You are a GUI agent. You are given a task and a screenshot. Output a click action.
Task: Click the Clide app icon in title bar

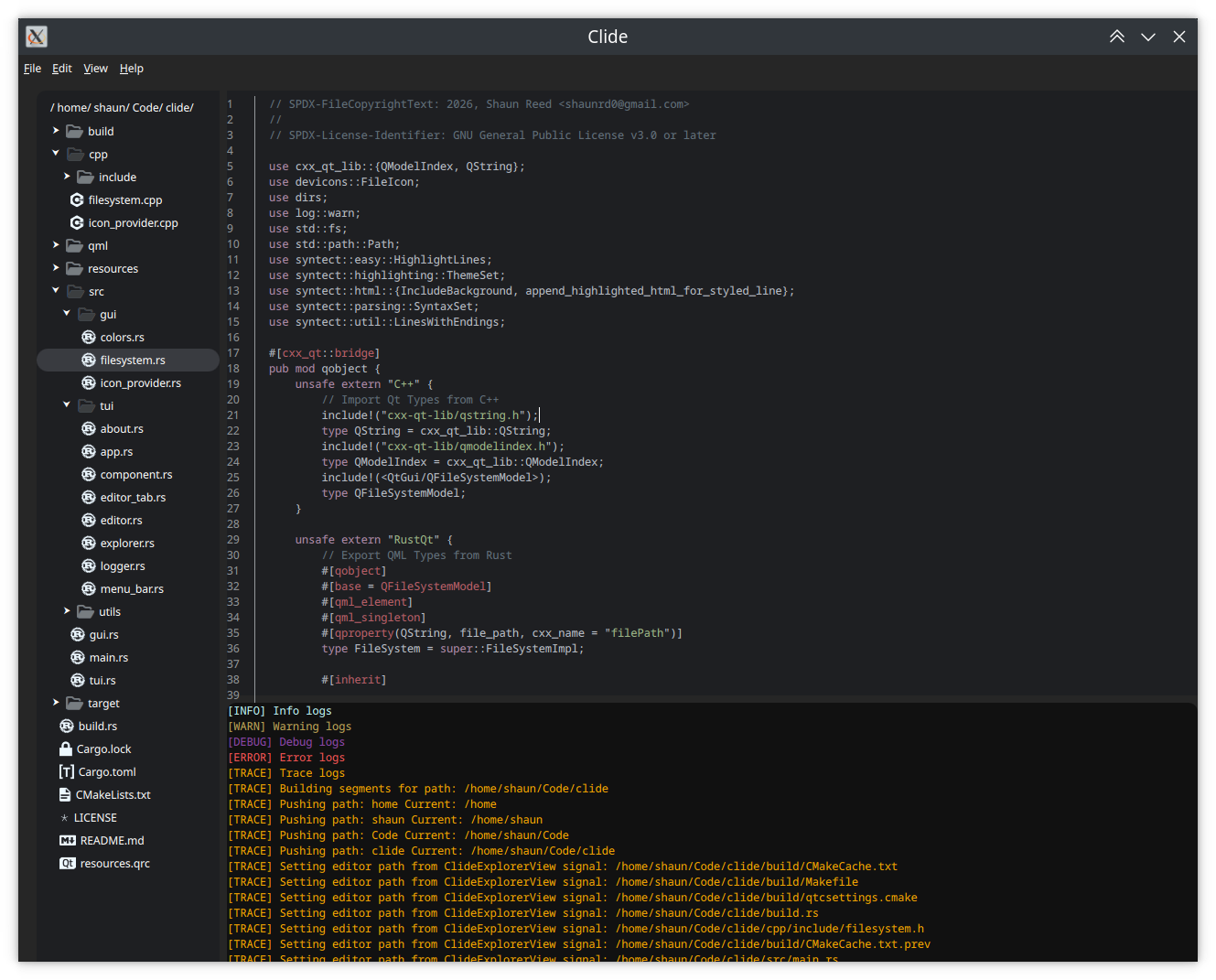[37, 37]
